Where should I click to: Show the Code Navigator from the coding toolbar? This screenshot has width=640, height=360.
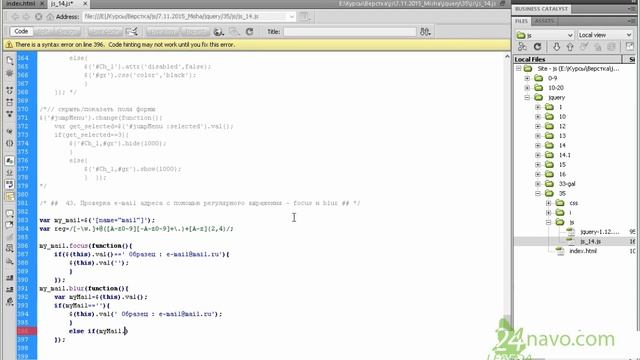pos(10,73)
